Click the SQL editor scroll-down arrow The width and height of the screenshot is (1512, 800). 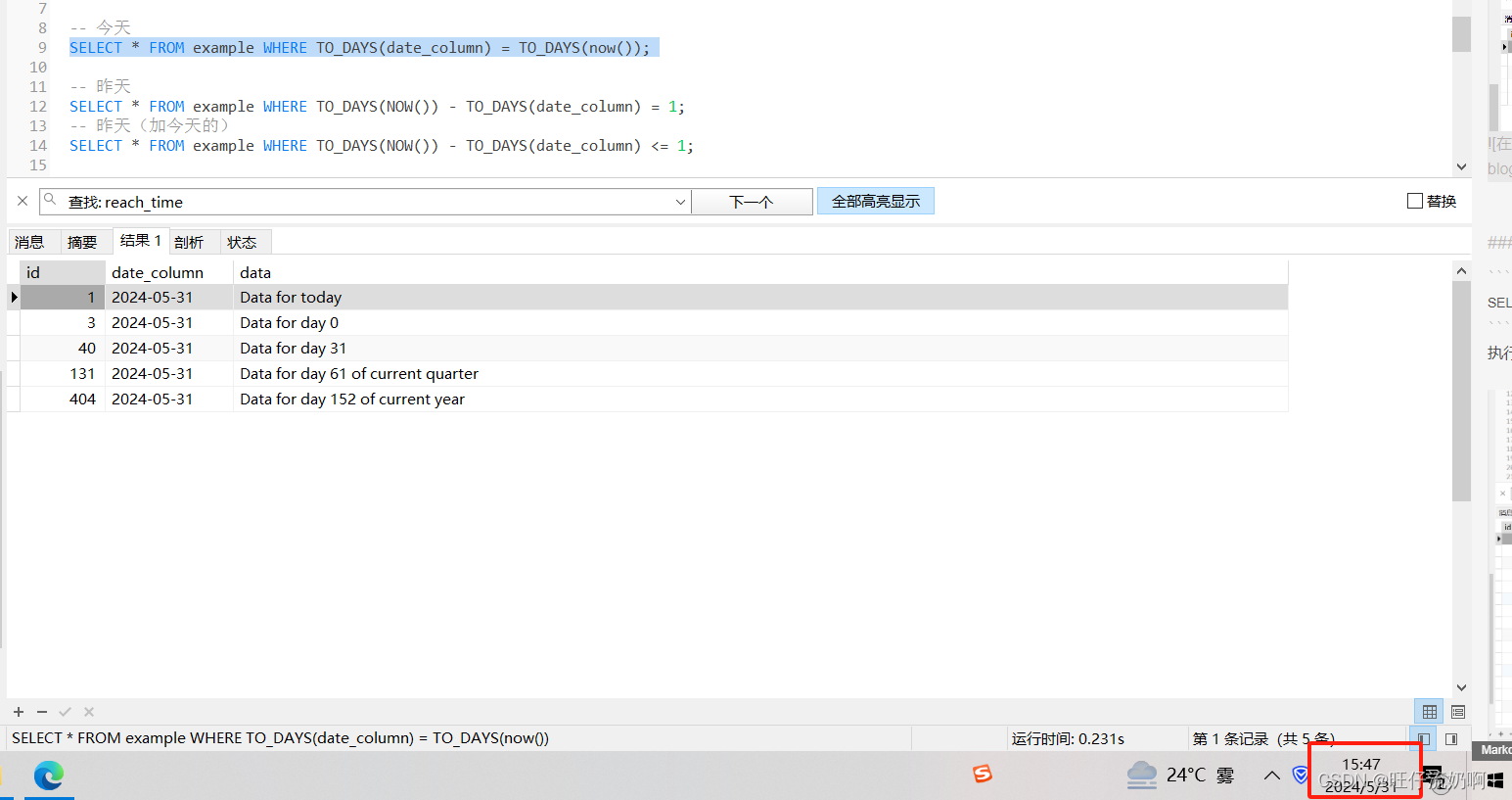(1461, 166)
